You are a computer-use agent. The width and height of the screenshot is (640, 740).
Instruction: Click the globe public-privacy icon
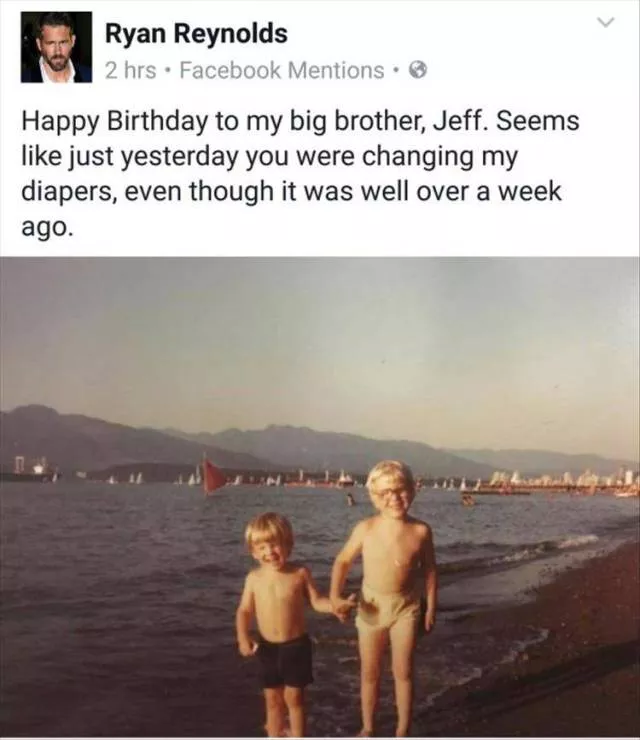[418, 71]
